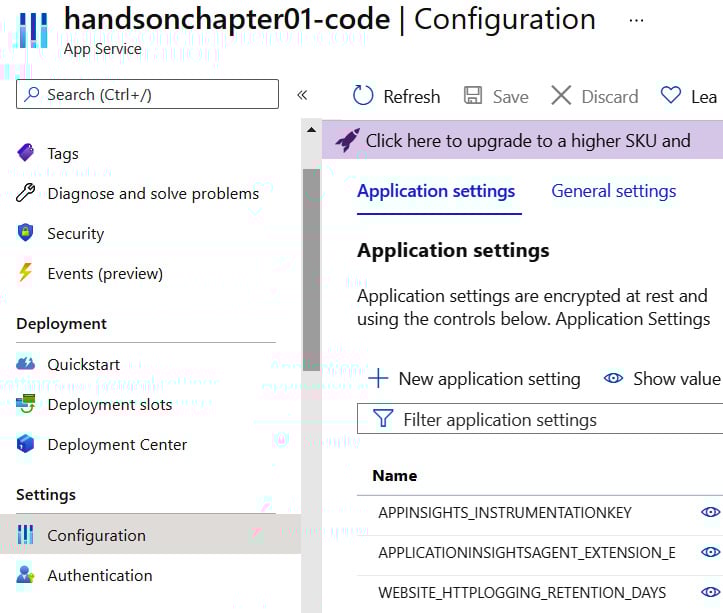The image size is (723, 613).
Task: Click the Configuration sliders icon in sidebar
Action: pos(25,535)
